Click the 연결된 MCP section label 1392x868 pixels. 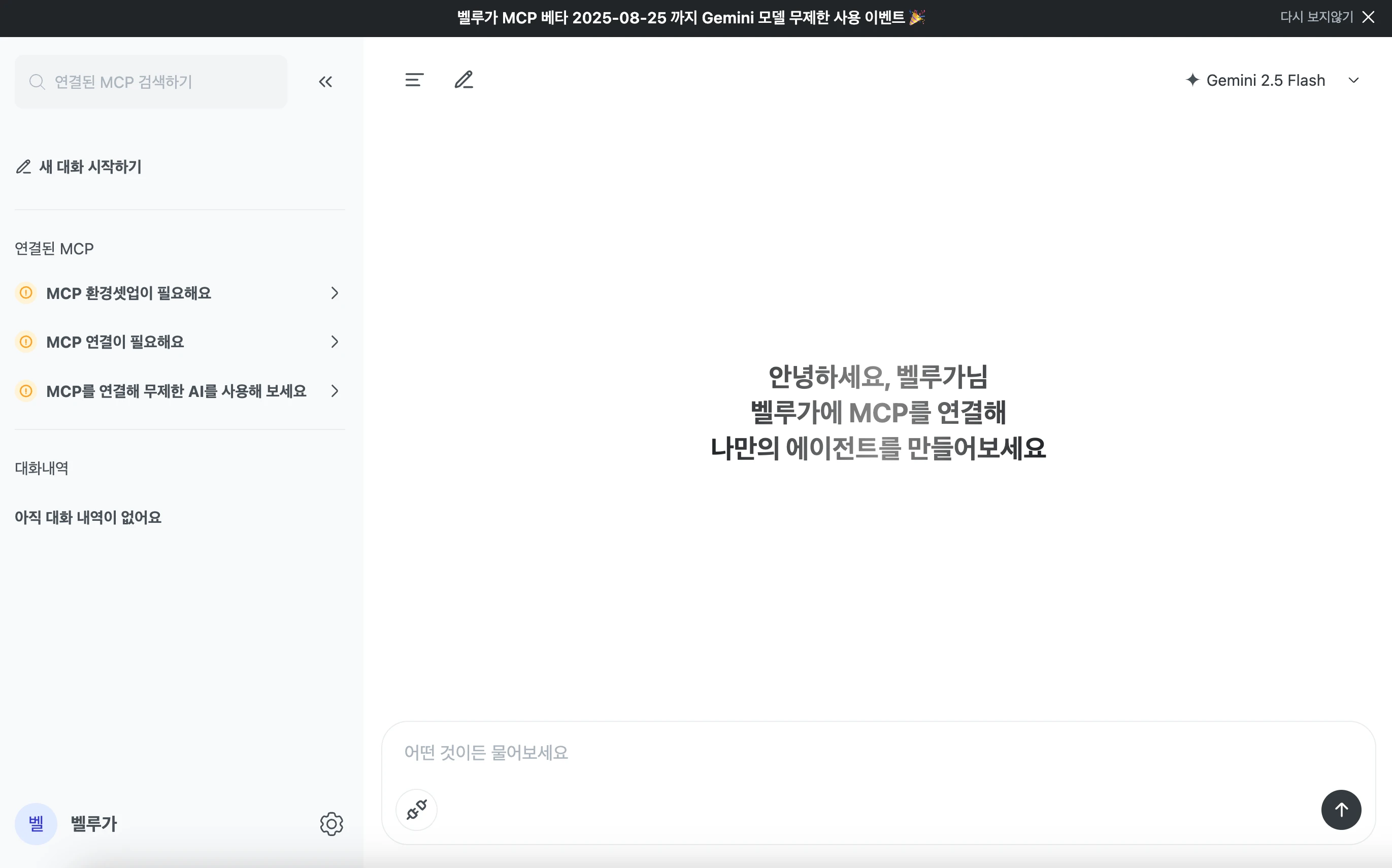[x=54, y=249]
